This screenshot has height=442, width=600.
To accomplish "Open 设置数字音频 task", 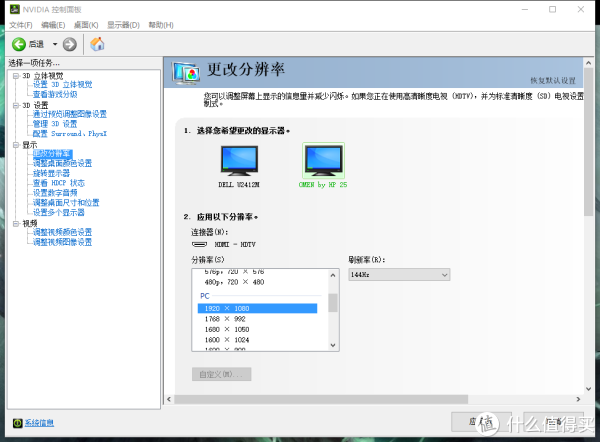I will (55, 193).
